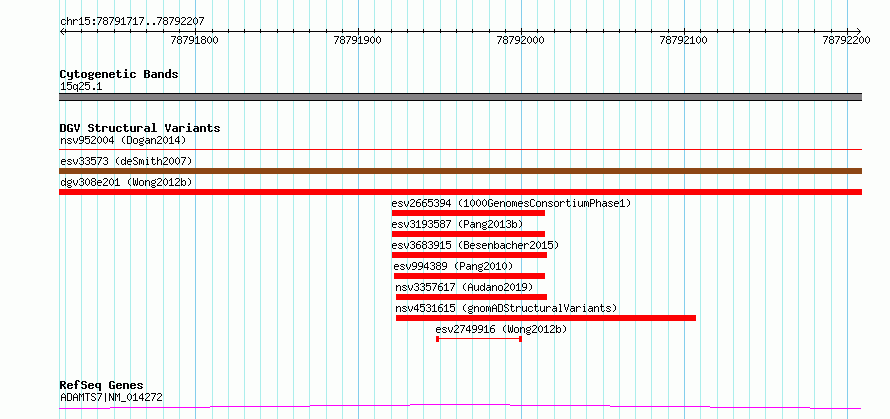Click the chr15:78791717..78792207 coordinate label
Viewport: 890px width, 419px height.
pos(132,22)
